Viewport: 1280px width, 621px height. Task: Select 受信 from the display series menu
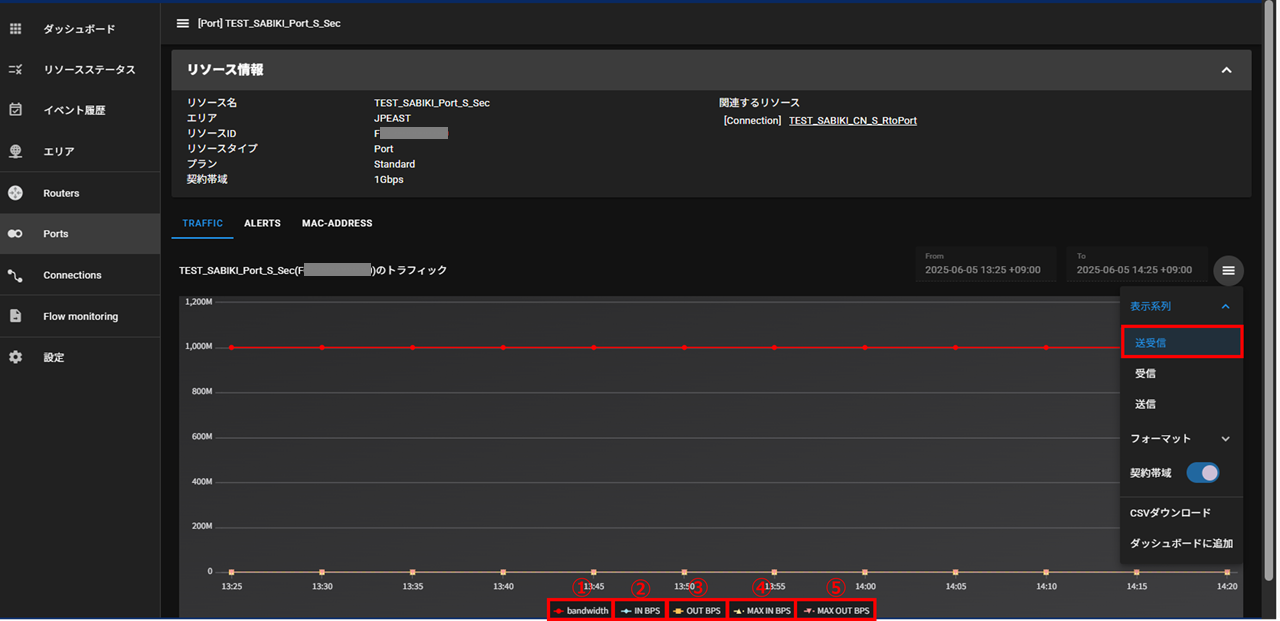1145,373
